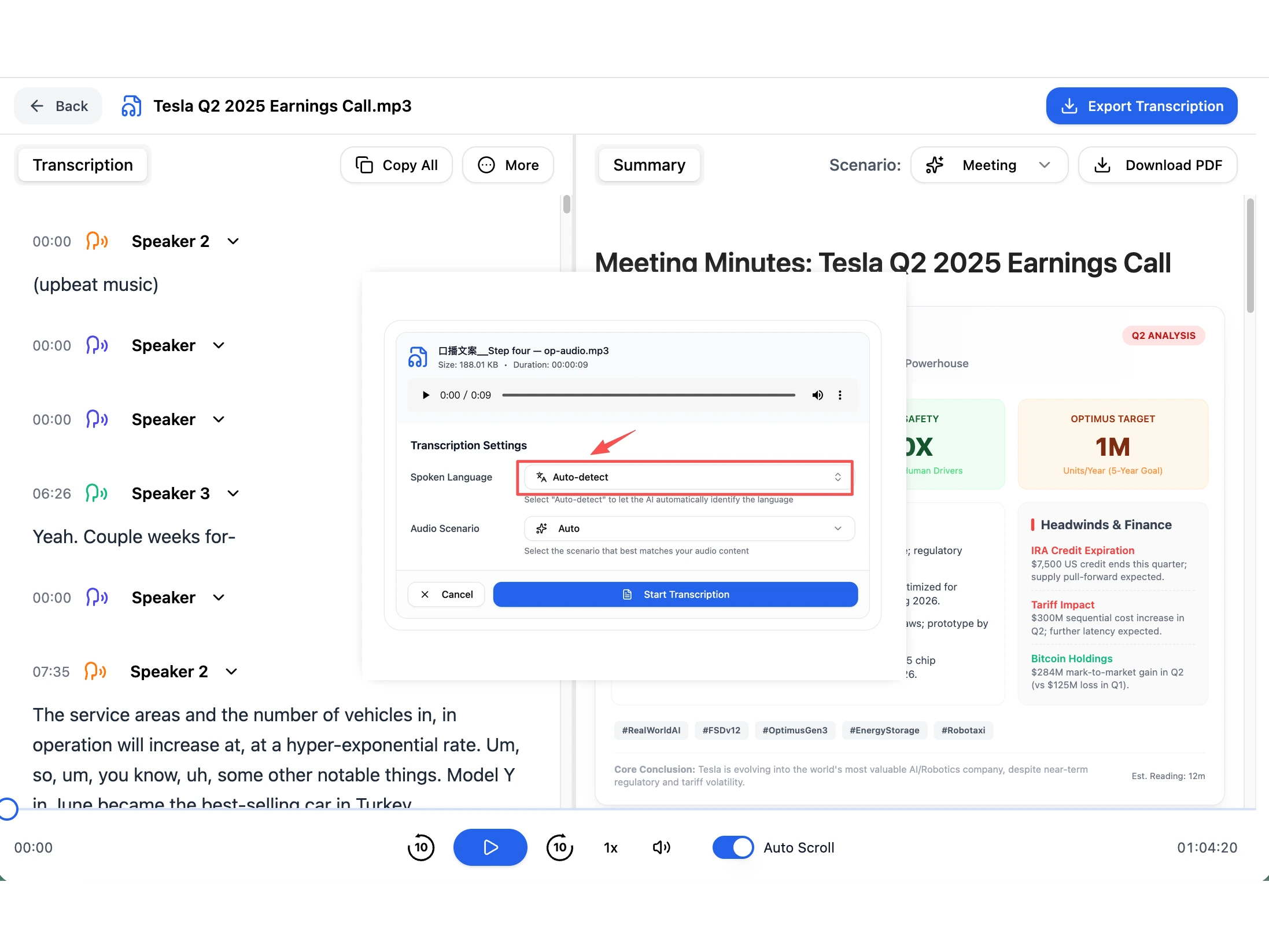Click the #RealWorldAI tag
Image resolution: width=1269 pixels, height=952 pixels.
coord(651,730)
